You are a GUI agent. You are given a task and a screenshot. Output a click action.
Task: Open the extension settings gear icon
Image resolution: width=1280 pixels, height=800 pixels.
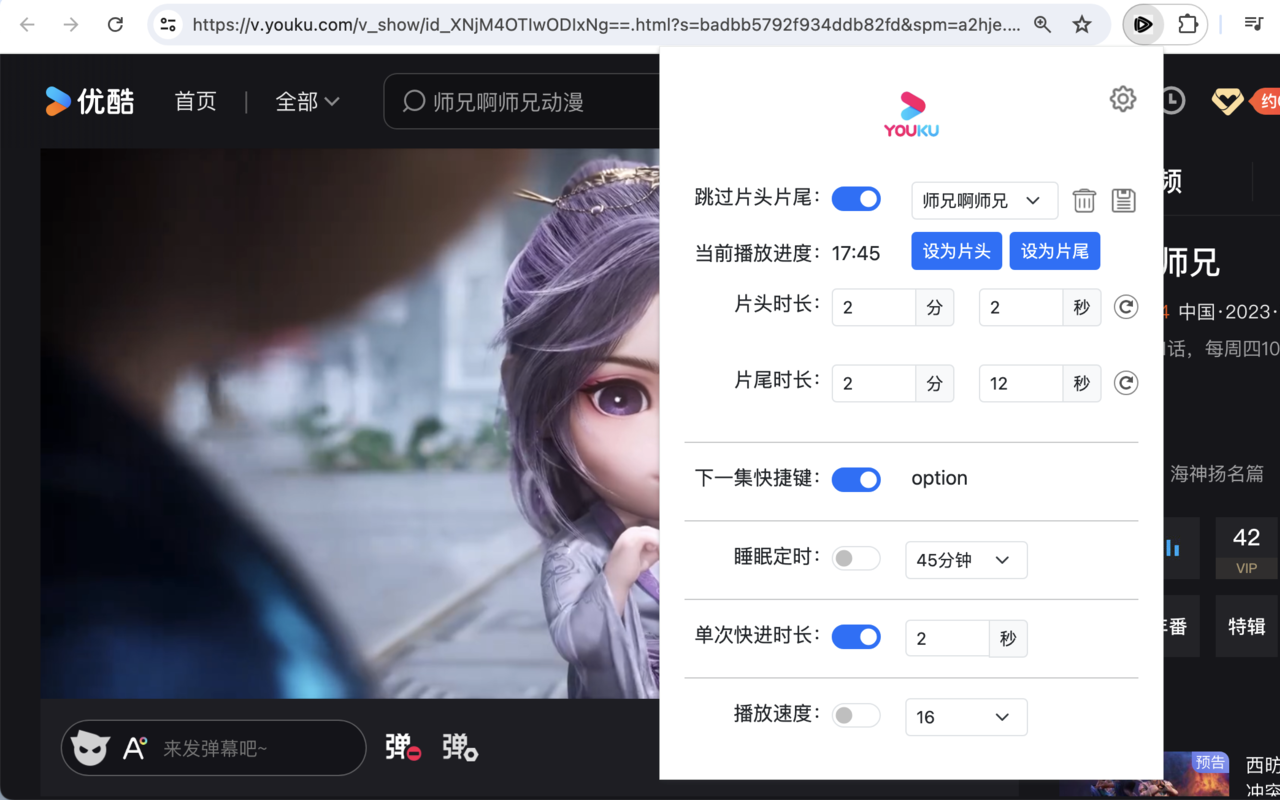(x=1122, y=99)
